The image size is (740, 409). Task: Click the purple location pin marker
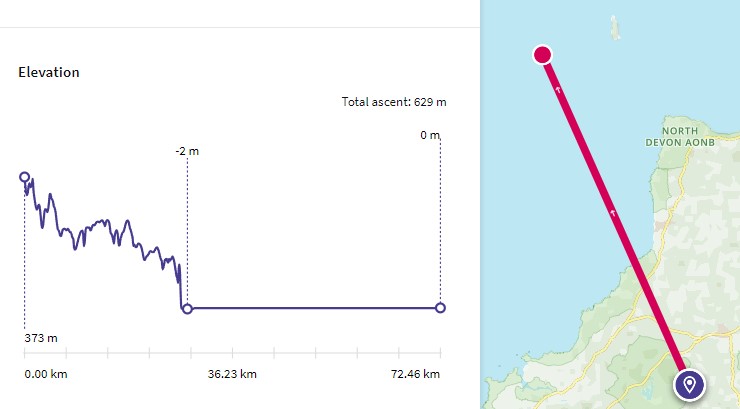pos(690,385)
